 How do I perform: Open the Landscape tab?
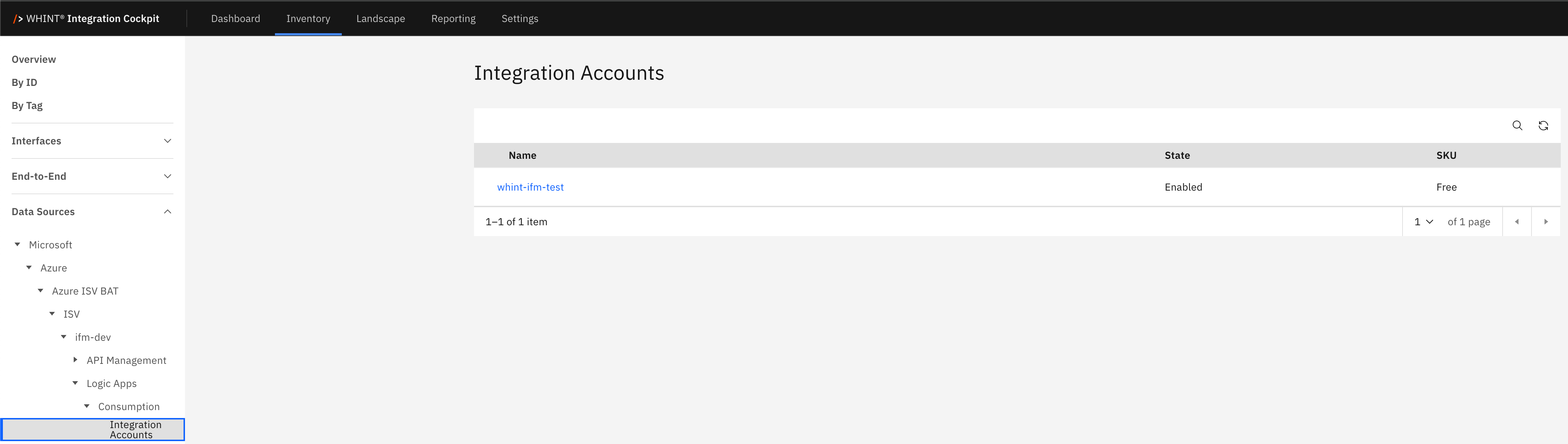tap(380, 19)
